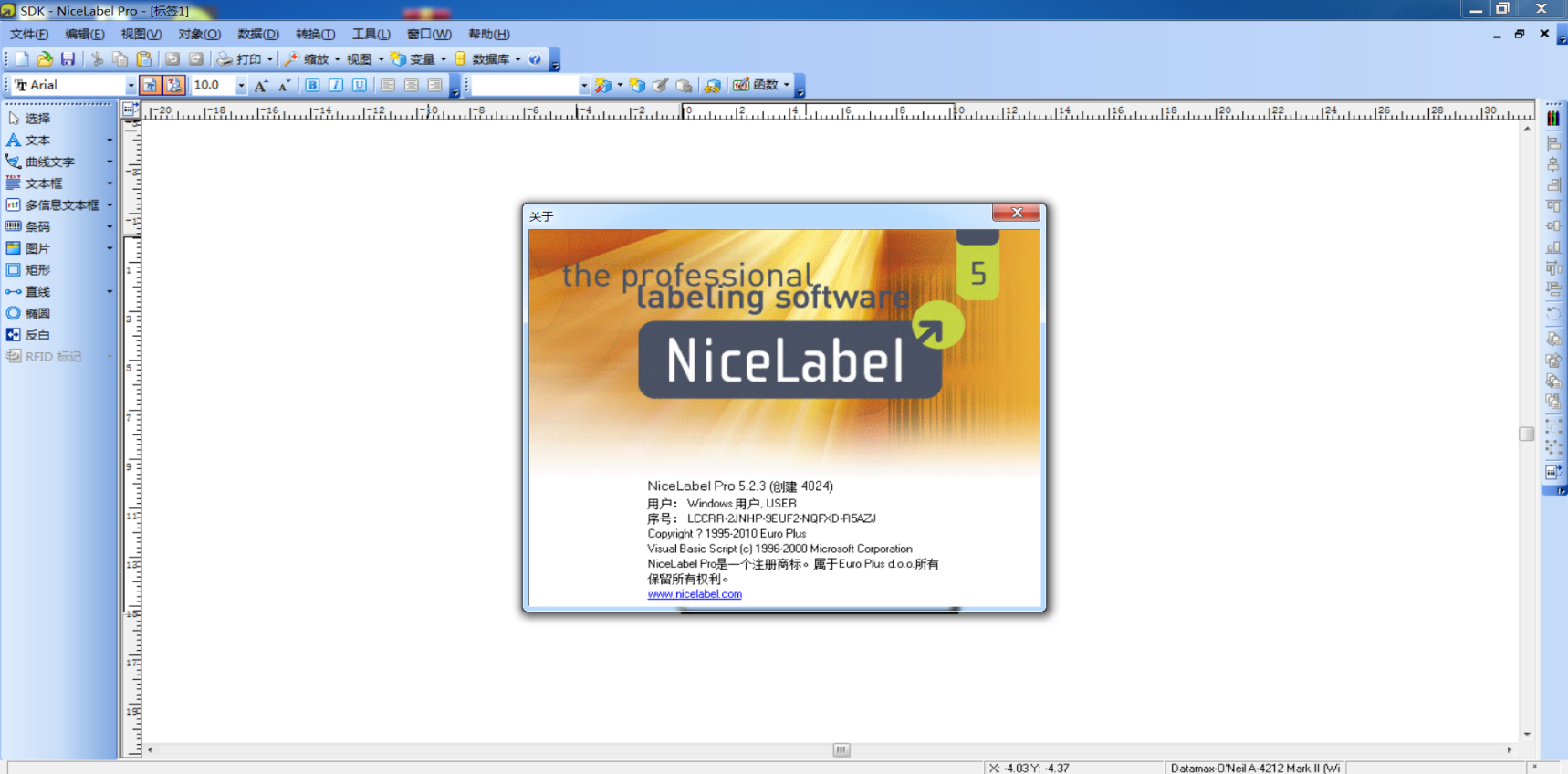Image resolution: width=1568 pixels, height=774 pixels.
Task: Align text to the left
Action: 388,85
